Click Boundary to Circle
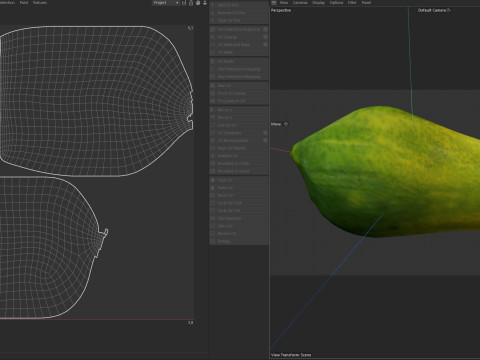The width and height of the screenshot is (480, 360). (x=239, y=163)
